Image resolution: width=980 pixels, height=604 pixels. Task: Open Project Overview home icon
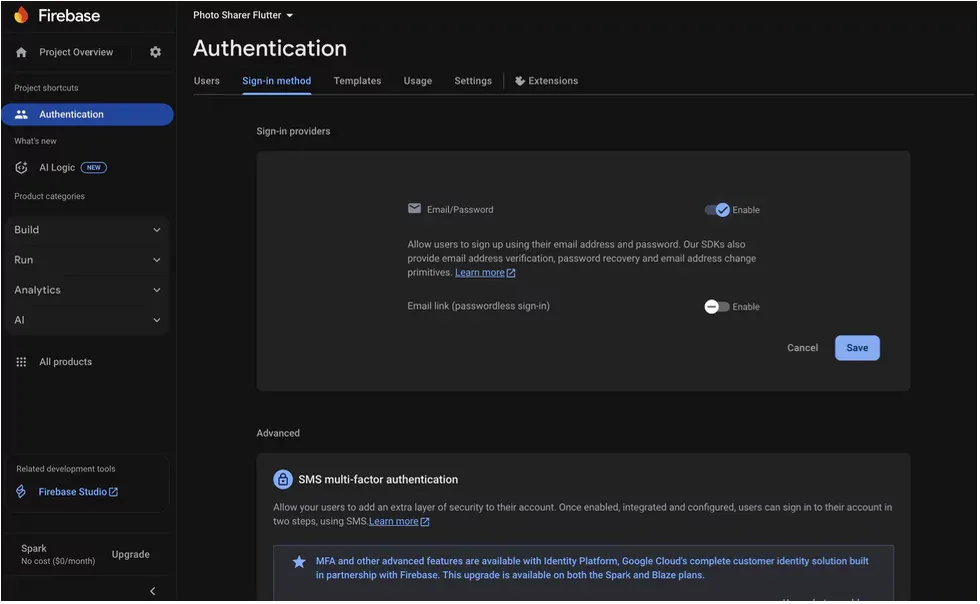pyautogui.click(x=21, y=53)
